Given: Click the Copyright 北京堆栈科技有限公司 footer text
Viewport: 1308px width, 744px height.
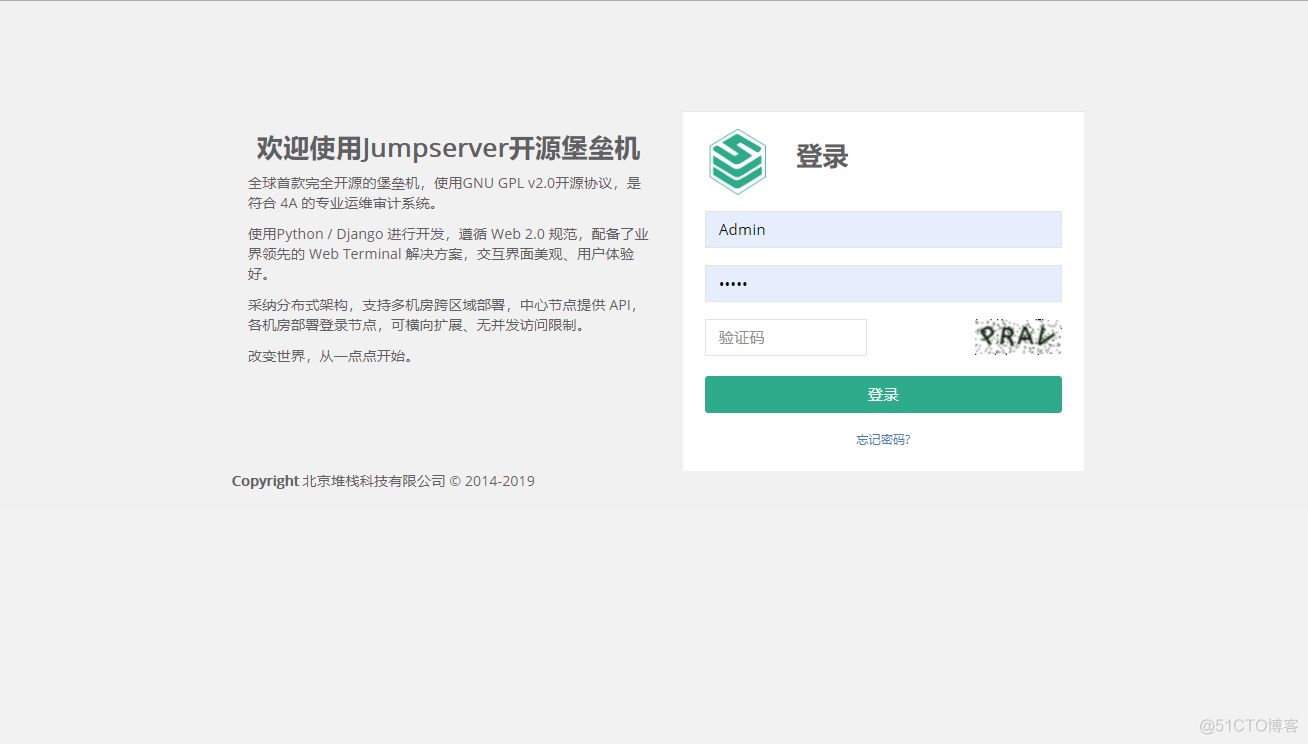Looking at the screenshot, I should [x=383, y=481].
